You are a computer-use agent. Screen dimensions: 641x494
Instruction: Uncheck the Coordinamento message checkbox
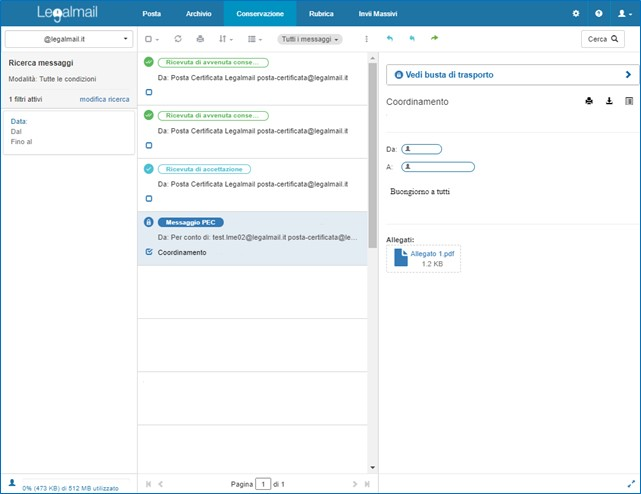click(x=149, y=252)
